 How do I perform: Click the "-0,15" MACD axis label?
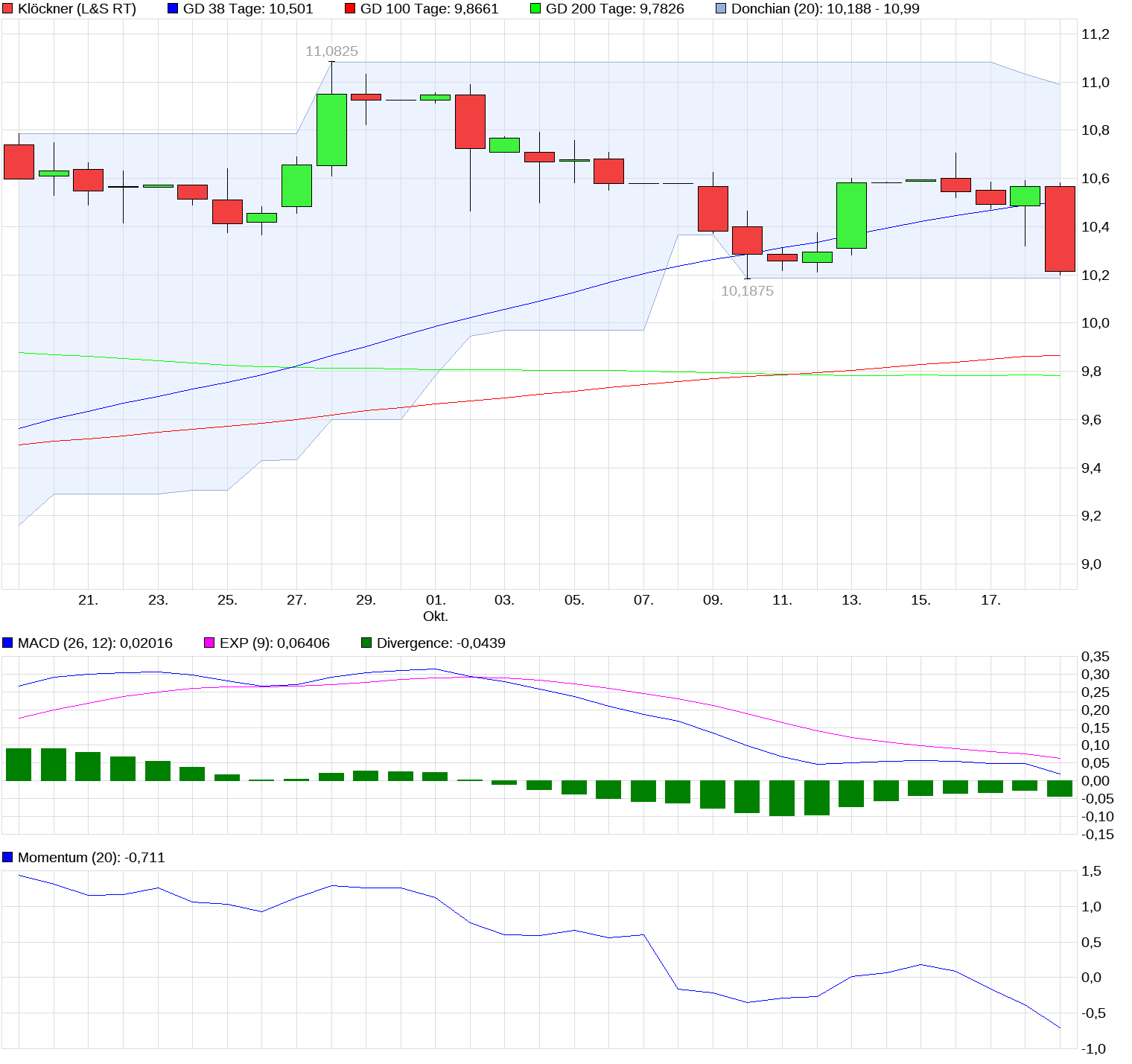[1097, 835]
